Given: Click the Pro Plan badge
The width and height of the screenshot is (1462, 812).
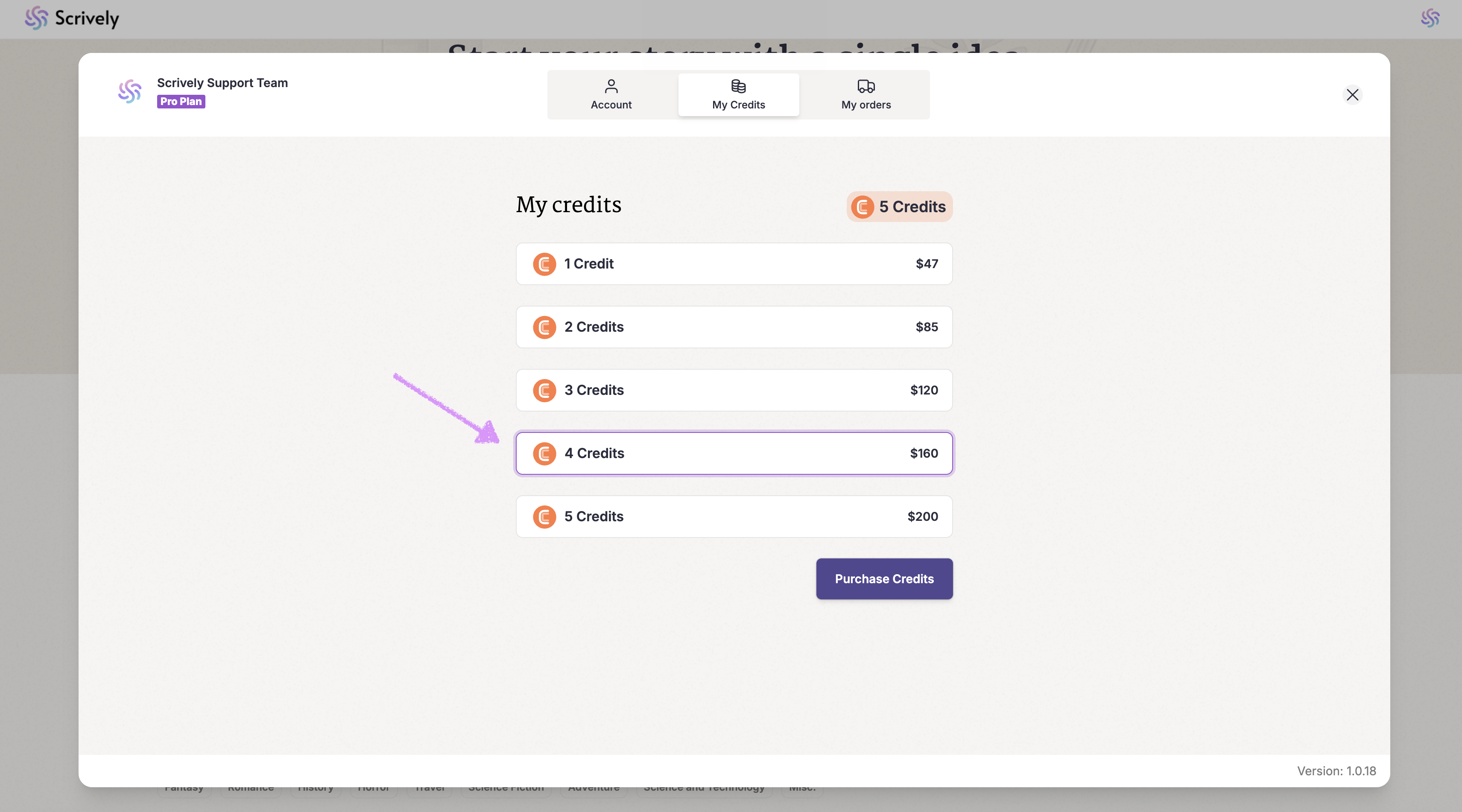Looking at the screenshot, I should 181,102.
